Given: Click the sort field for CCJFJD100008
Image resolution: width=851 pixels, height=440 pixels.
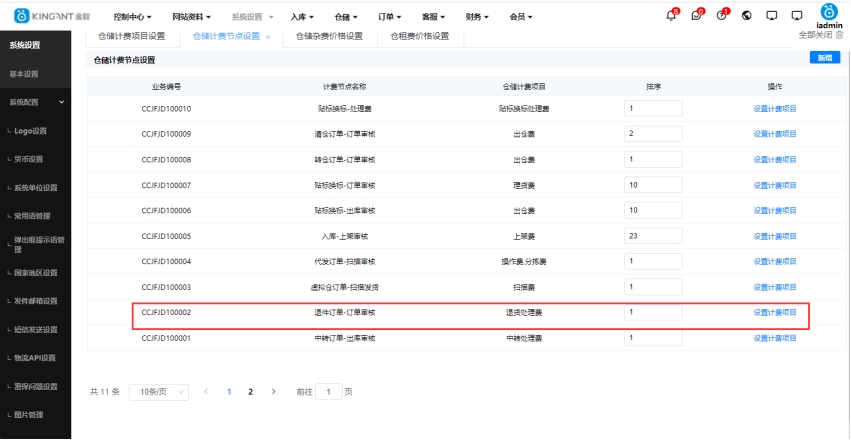Looking at the screenshot, I should [x=653, y=160].
